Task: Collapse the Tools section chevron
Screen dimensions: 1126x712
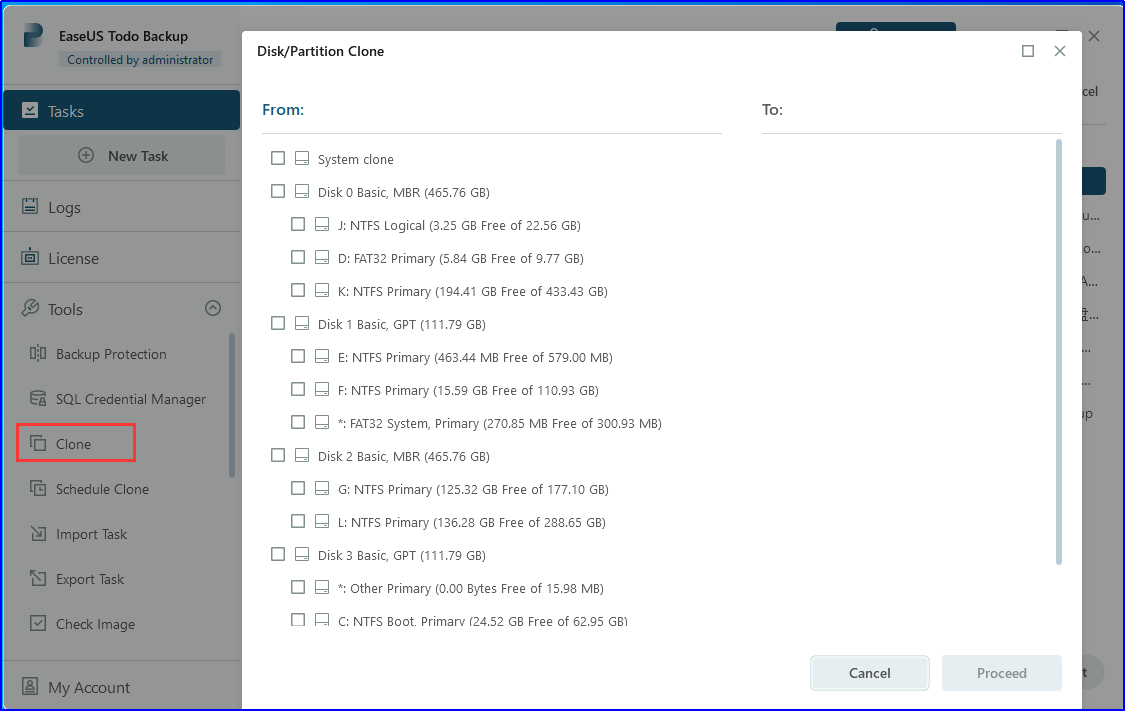Action: [213, 309]
